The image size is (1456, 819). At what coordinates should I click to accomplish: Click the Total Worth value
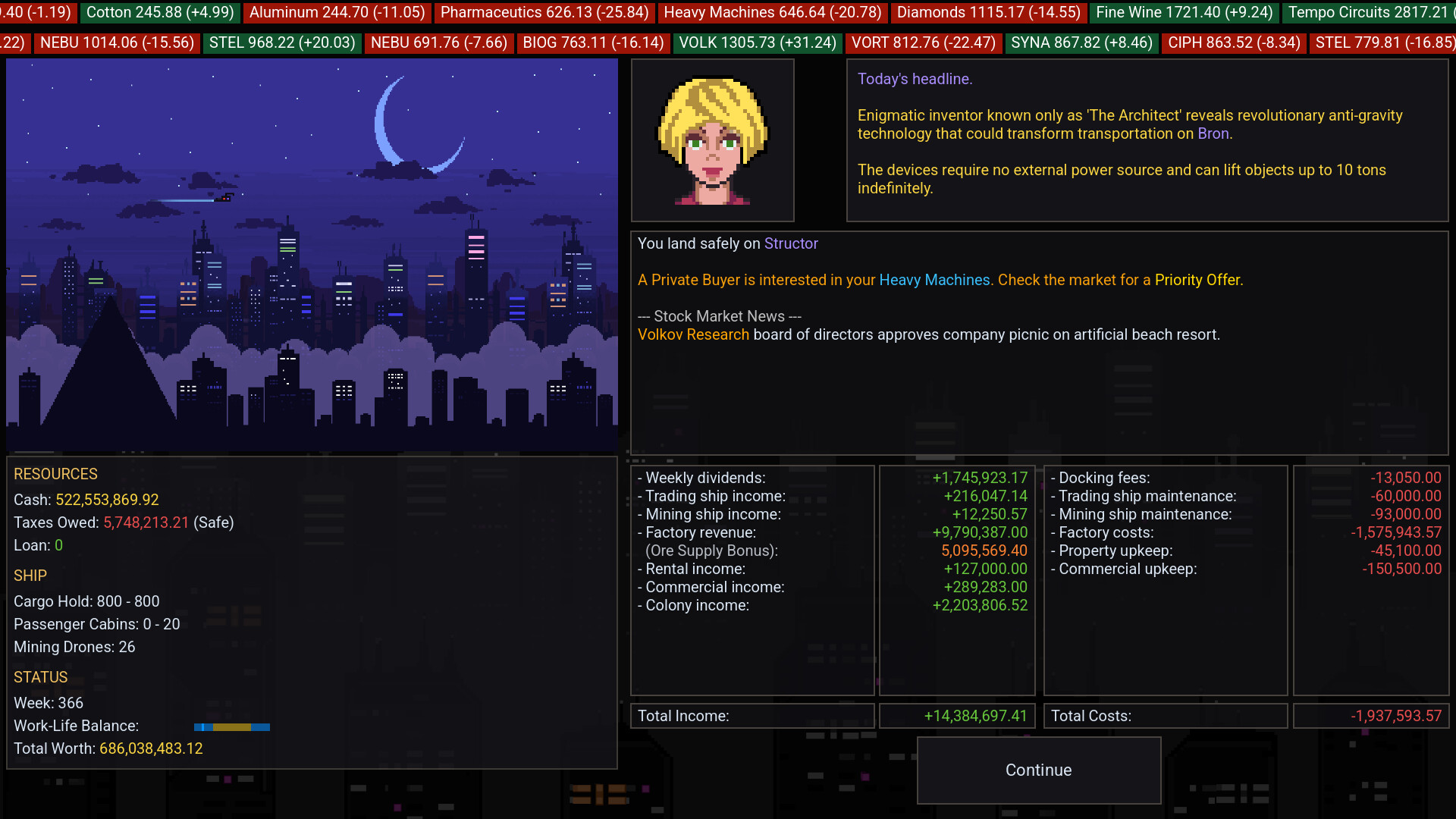(x=151, y=748)
